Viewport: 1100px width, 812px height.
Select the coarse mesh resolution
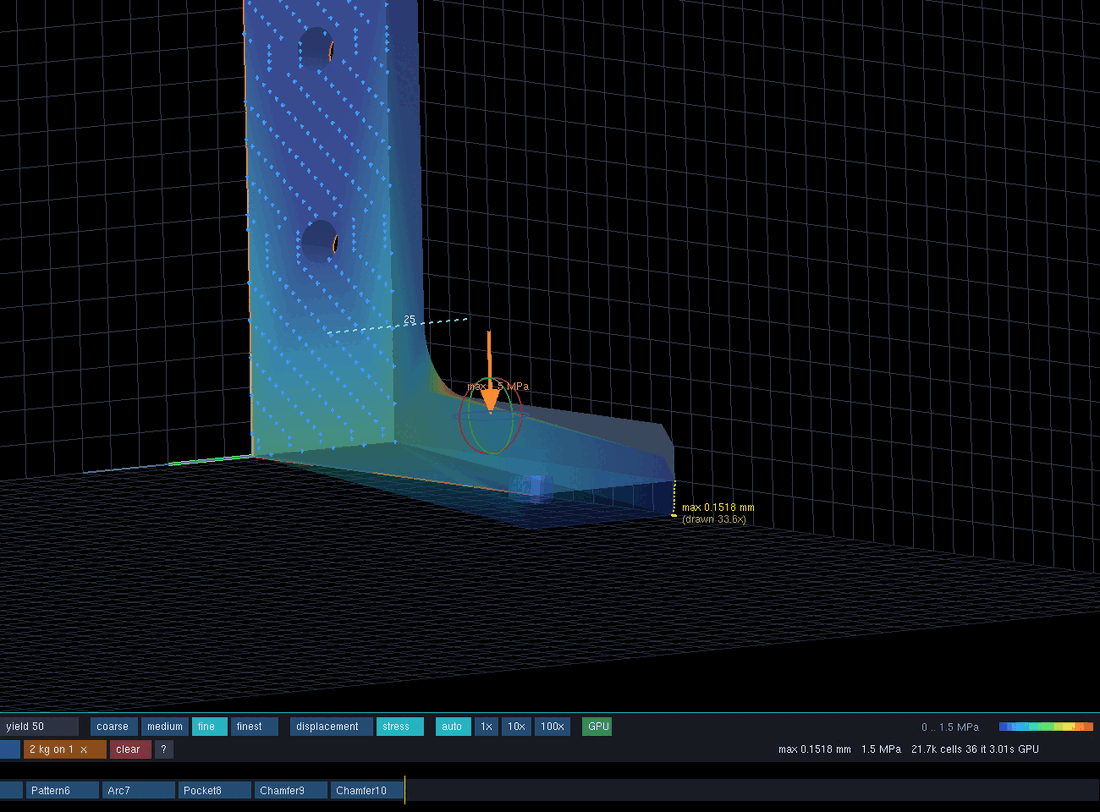(113, 726)
